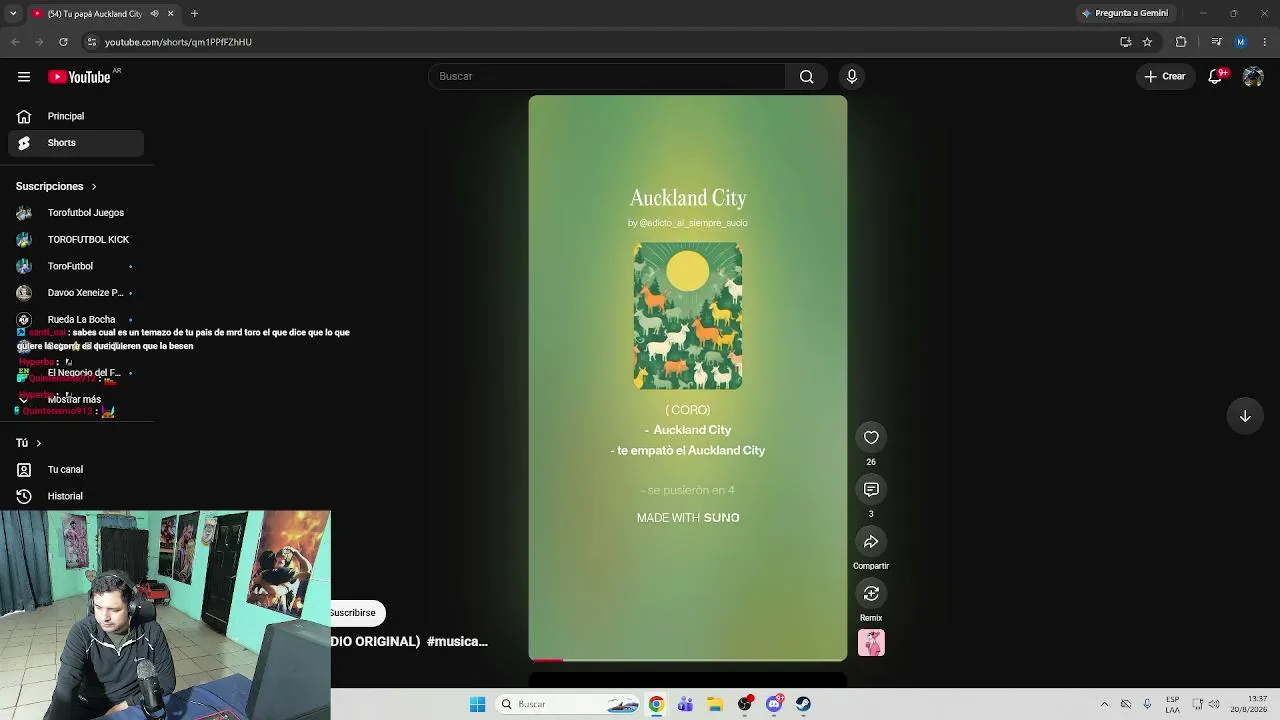The width and height of the screenshot is (1280, 720).
Task: Open comments for the short
Action: pos(871,489)
